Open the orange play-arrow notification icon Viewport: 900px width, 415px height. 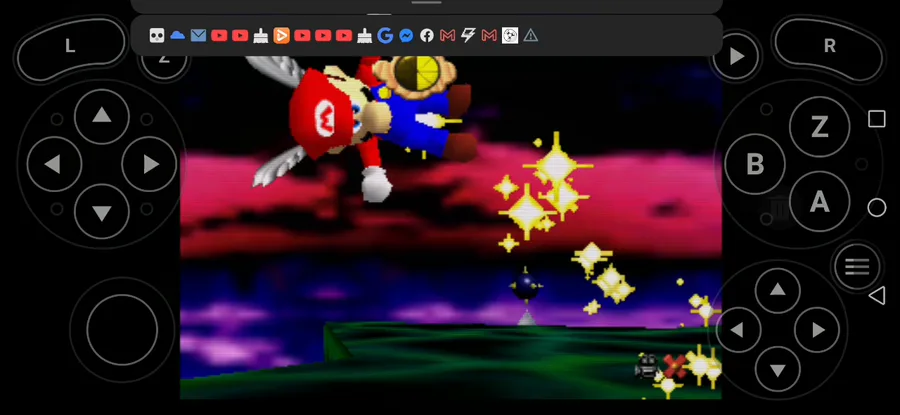[x=281, y=36]
